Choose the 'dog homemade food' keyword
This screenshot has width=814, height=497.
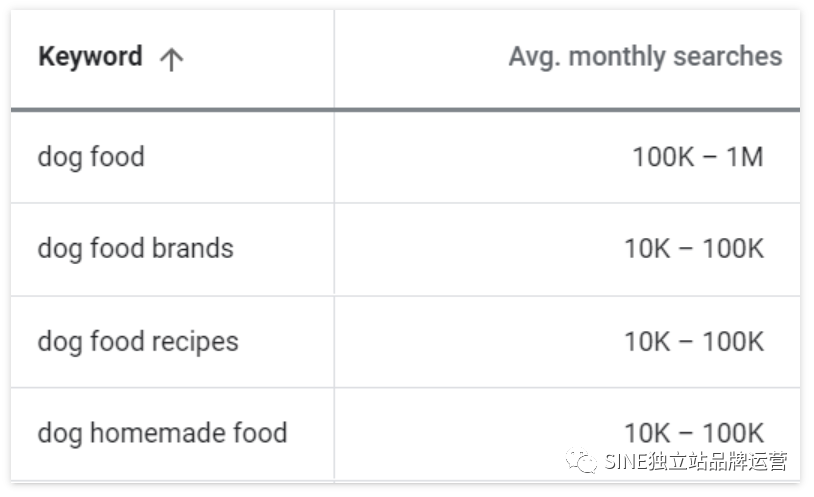[x=162, y=433]
